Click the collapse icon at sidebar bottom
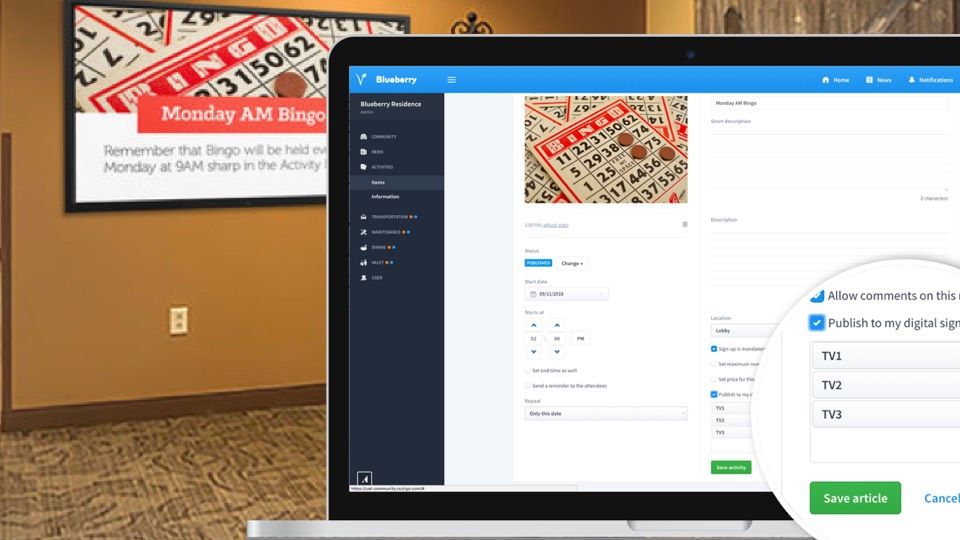960x540 pixels. 364,479
